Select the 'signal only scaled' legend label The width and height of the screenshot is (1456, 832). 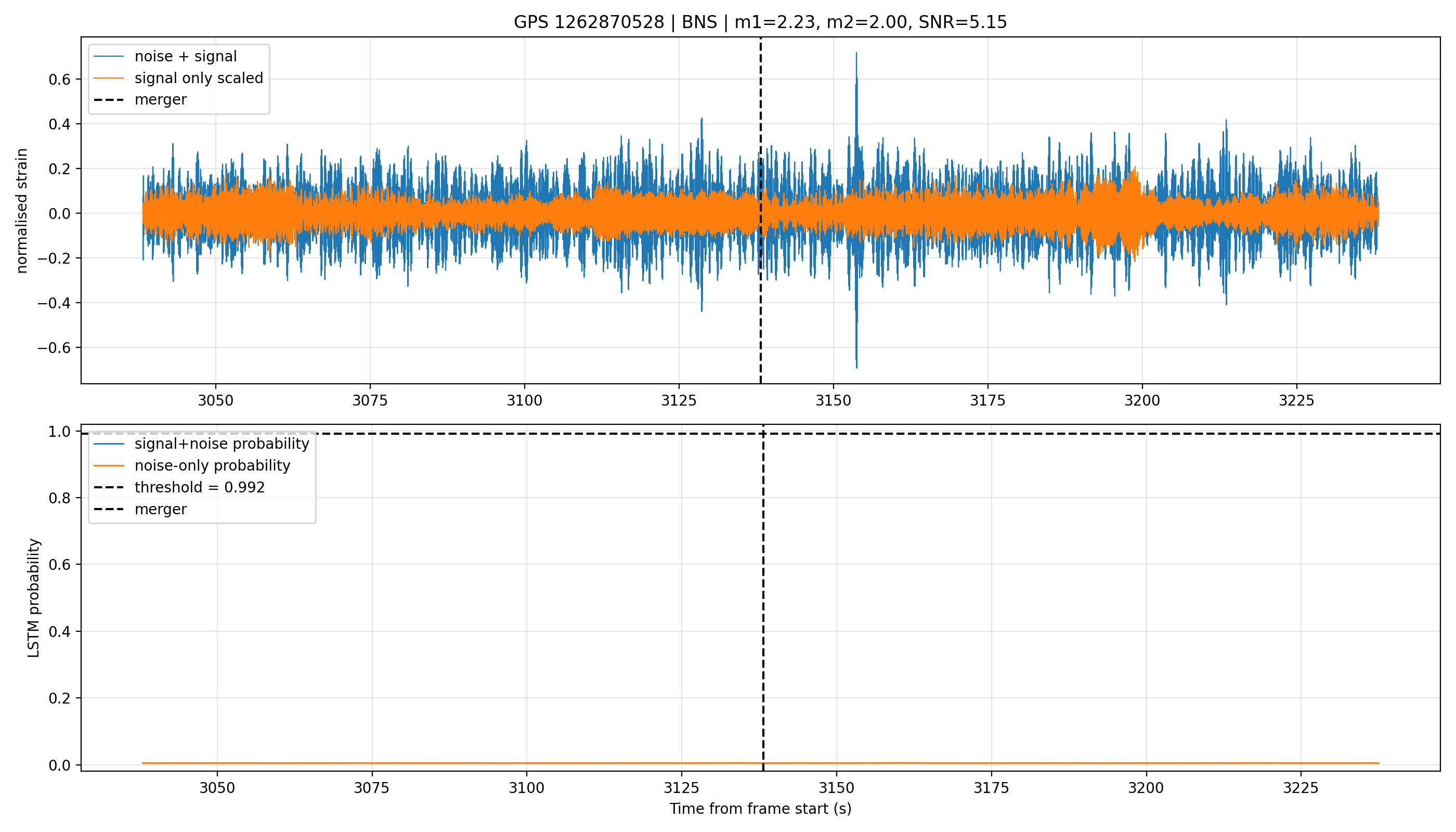click(x=199, y=77)
